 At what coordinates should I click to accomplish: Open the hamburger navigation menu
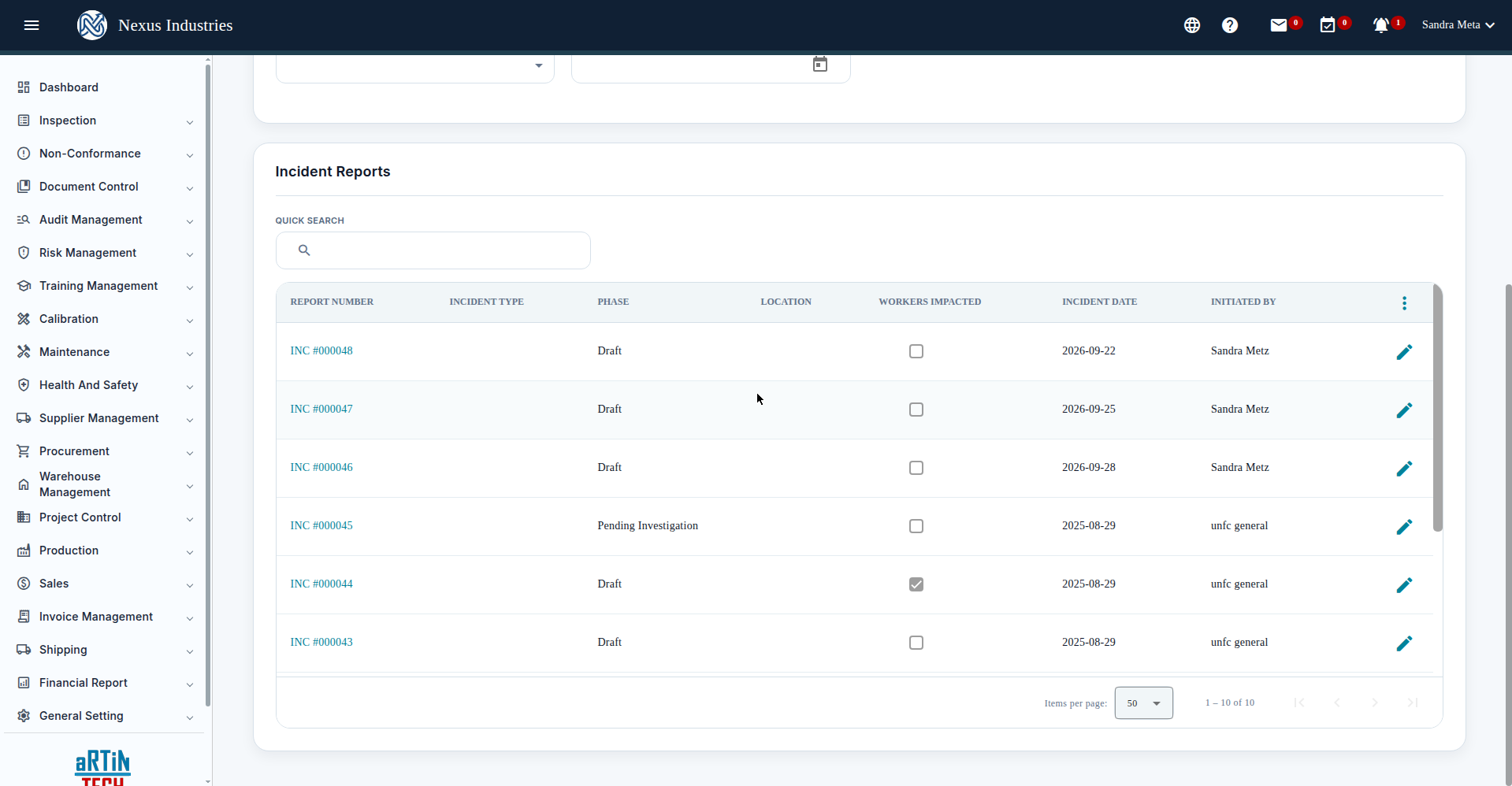32,25
